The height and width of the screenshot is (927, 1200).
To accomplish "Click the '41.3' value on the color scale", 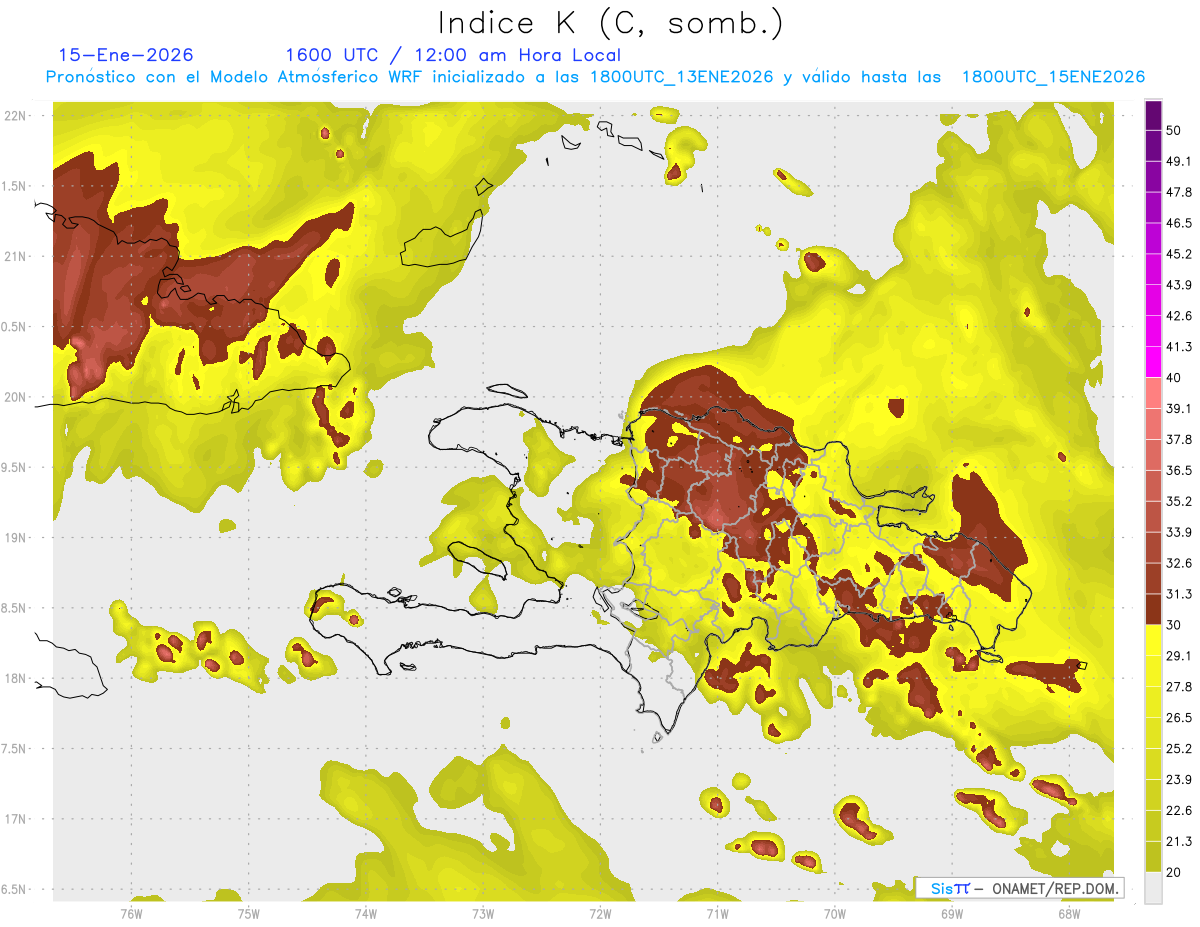I will [1178, 347].
